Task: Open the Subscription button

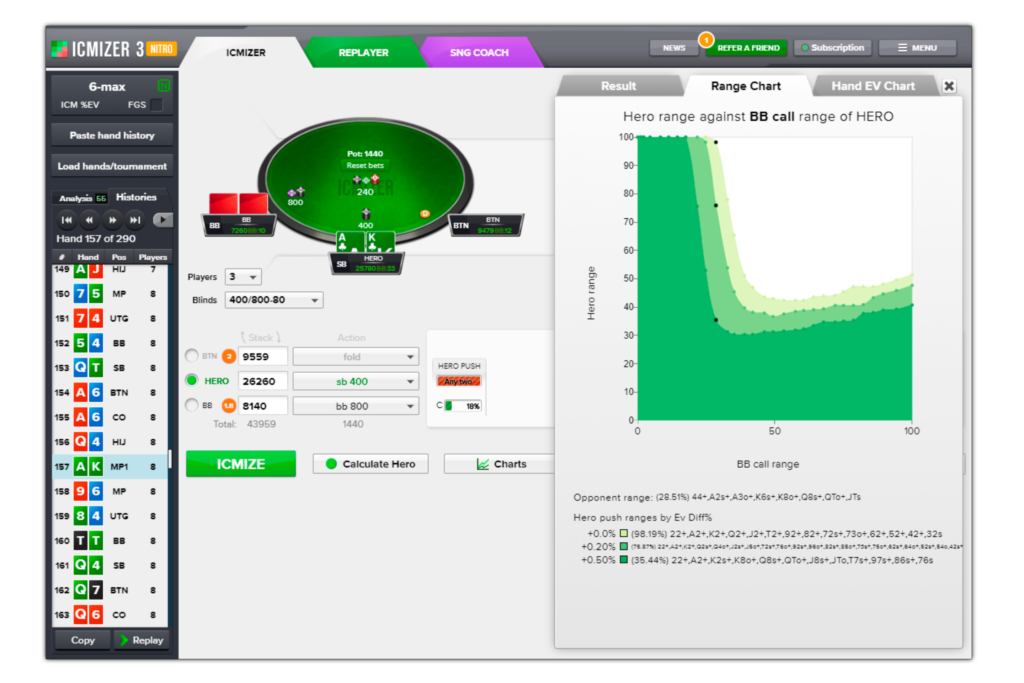Action: coord(833,48)
